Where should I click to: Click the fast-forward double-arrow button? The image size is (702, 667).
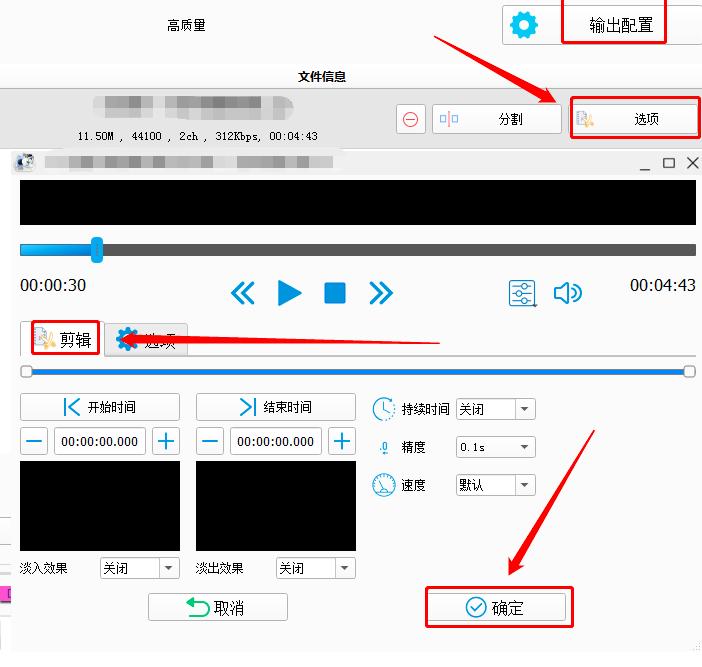(381, 293)
